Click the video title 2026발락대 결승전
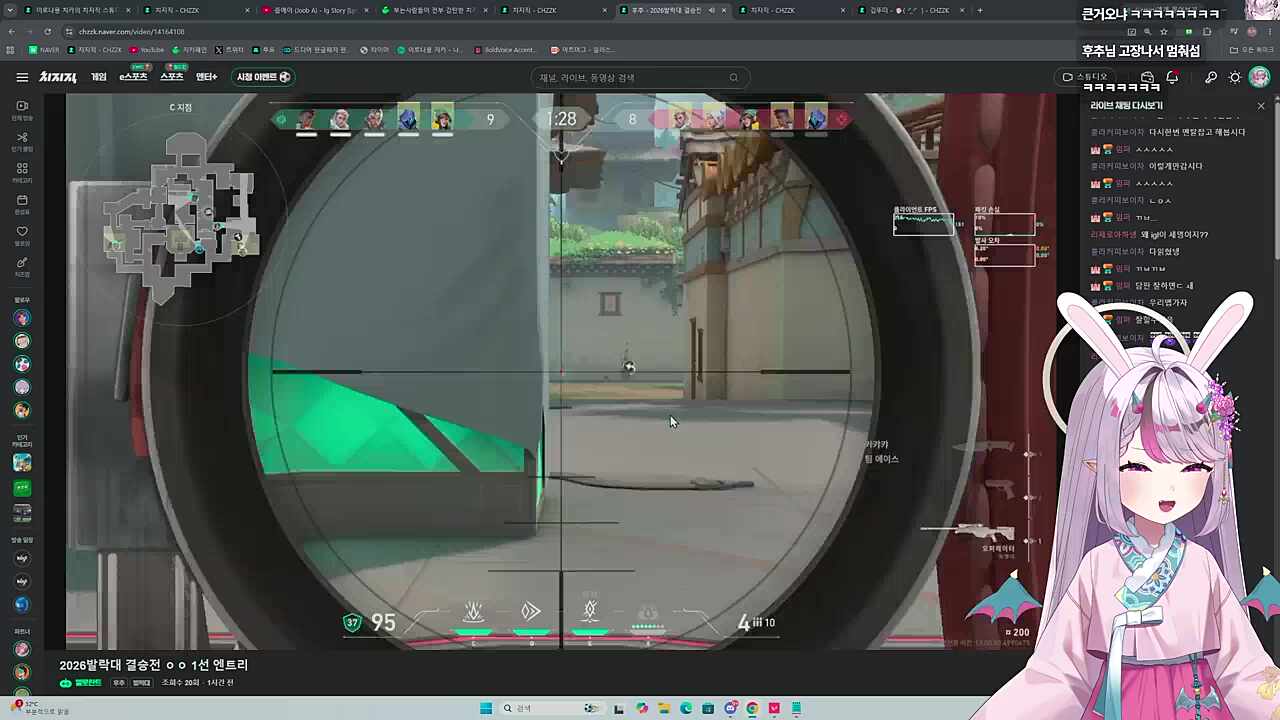The height and width of the screenshot is (720, 1280). tap(153, 665)
